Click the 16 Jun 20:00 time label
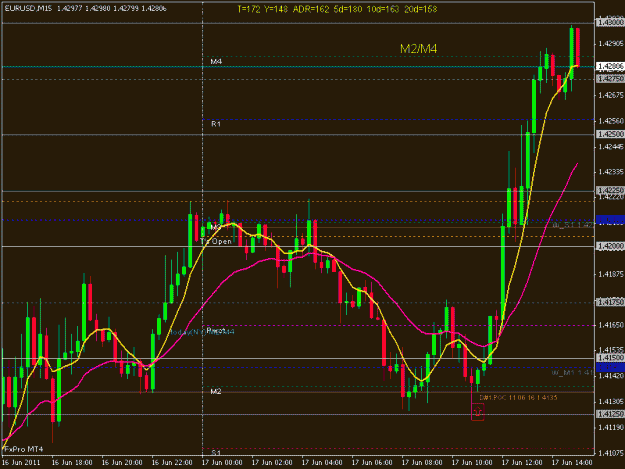The width and height of the screenshot is (625, 469). 122,463
